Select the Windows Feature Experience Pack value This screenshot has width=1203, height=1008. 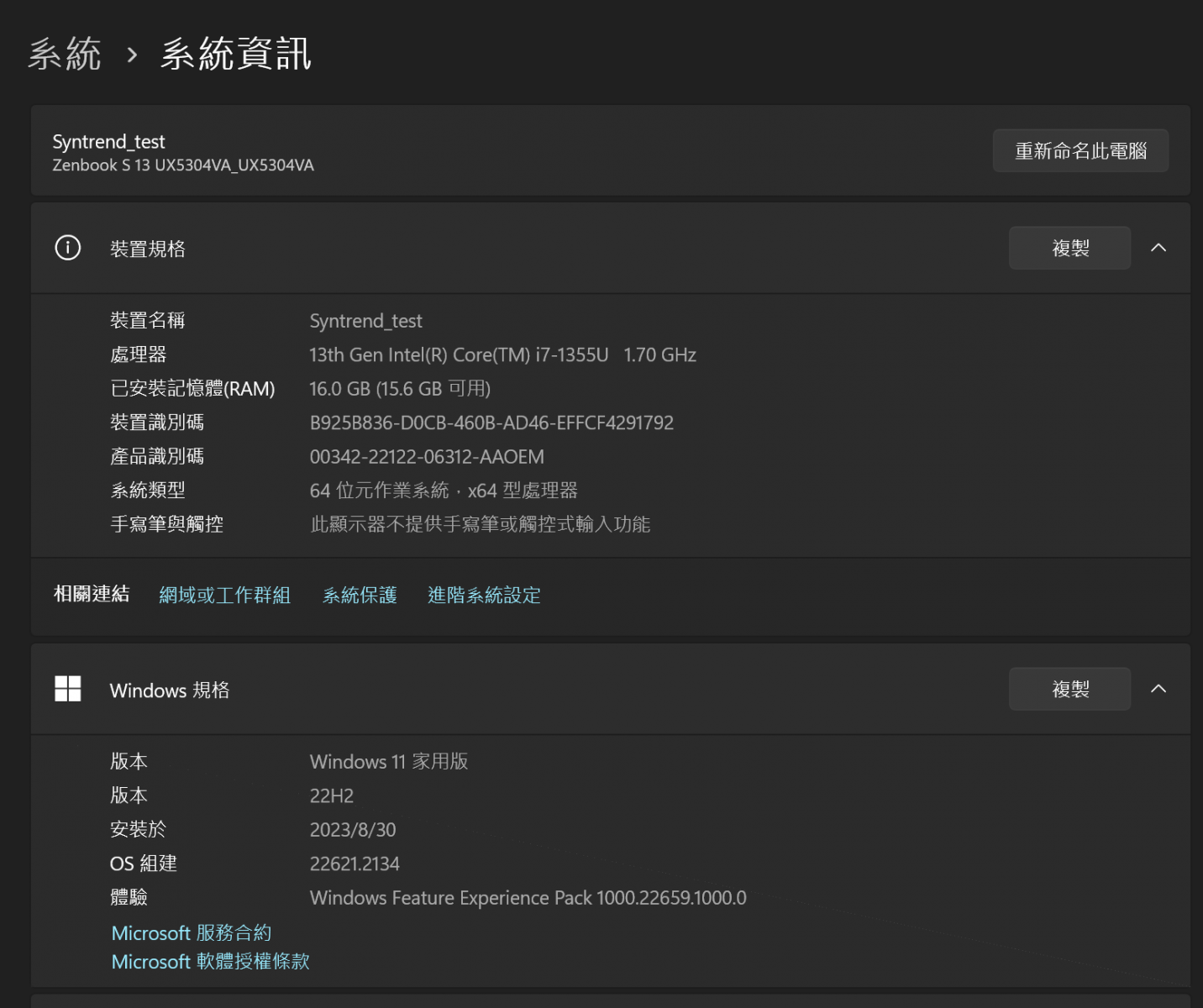528,898
